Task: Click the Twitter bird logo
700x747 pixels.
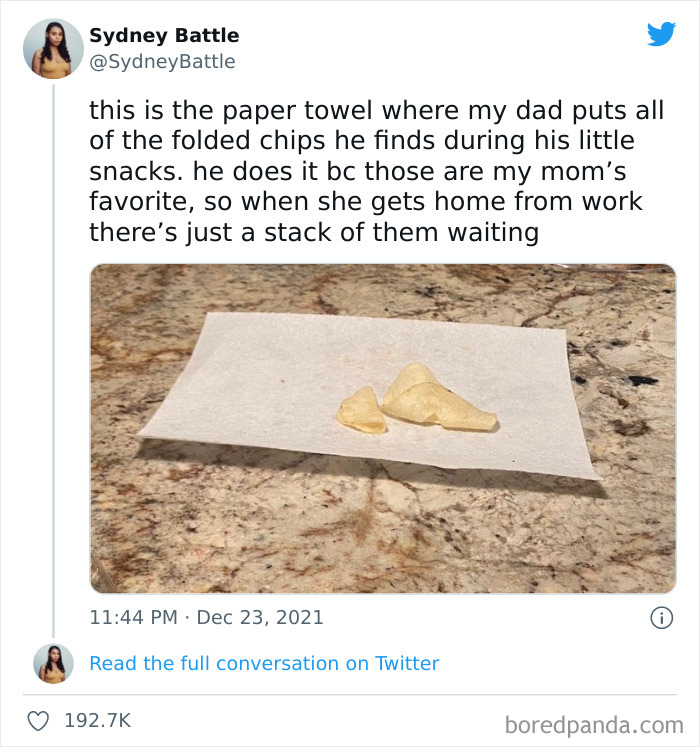Action: (661, 34)
